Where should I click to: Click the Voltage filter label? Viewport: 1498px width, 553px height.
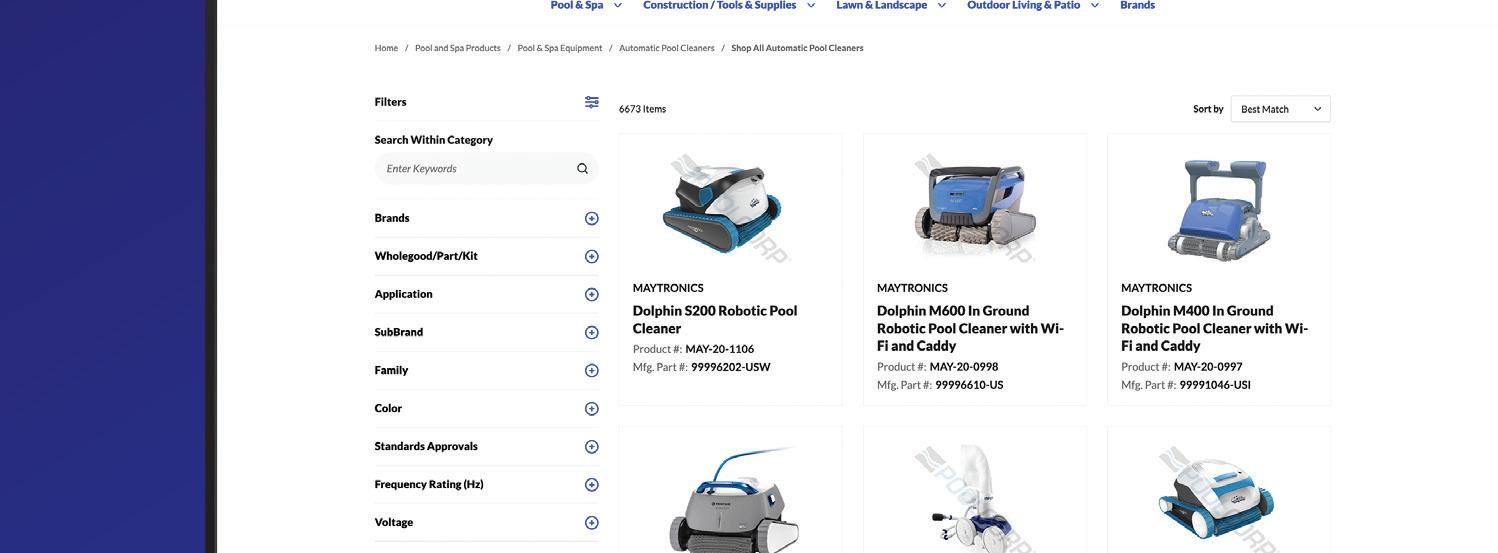[x=394, y=522]
